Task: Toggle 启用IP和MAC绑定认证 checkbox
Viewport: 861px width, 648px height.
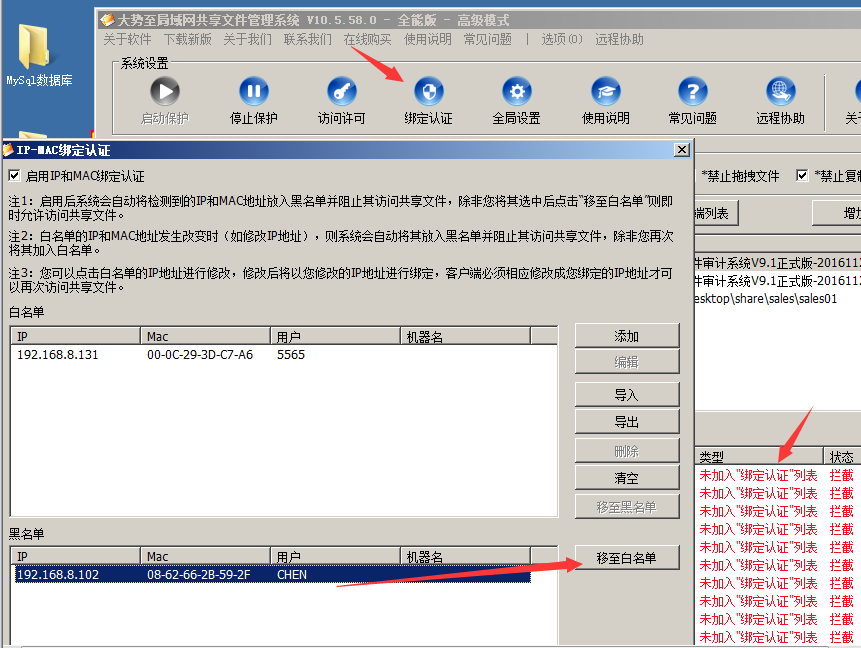Action: [x=14, y=175]
